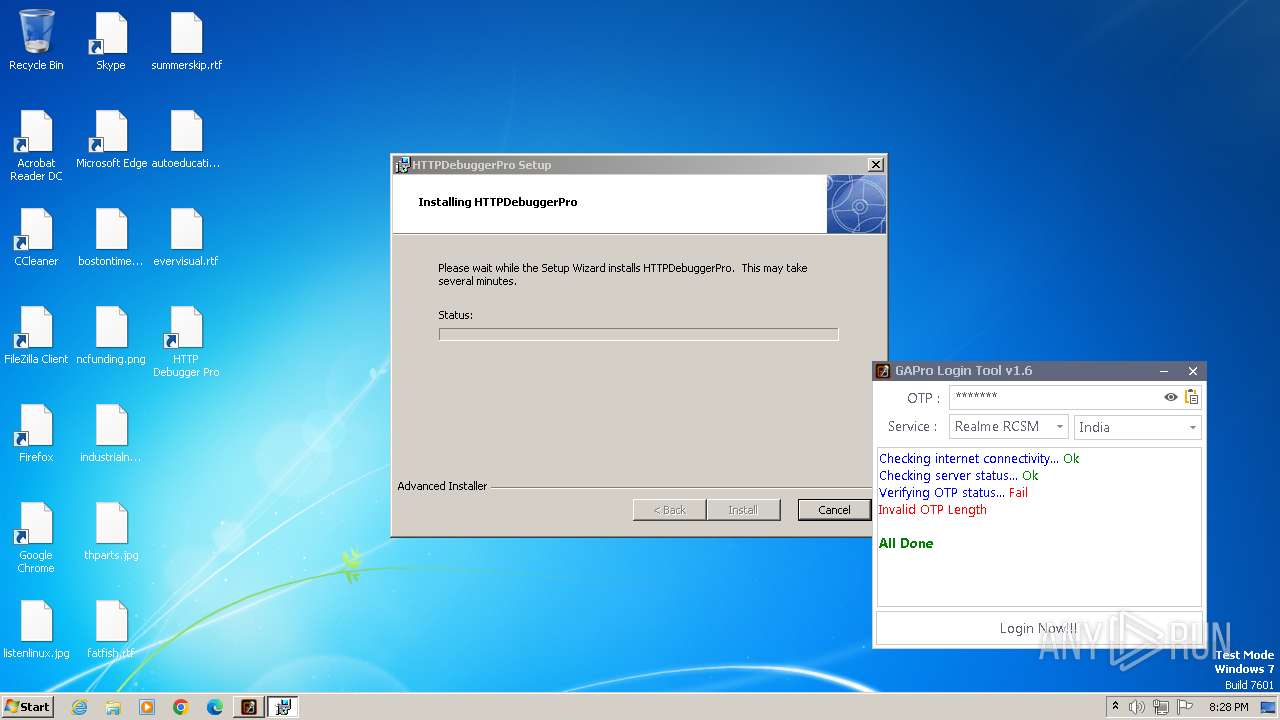The width and height of the screenshot is (1280, 720).
Task: Select the ncfunding.png file icon
Action: coord(111,334)
